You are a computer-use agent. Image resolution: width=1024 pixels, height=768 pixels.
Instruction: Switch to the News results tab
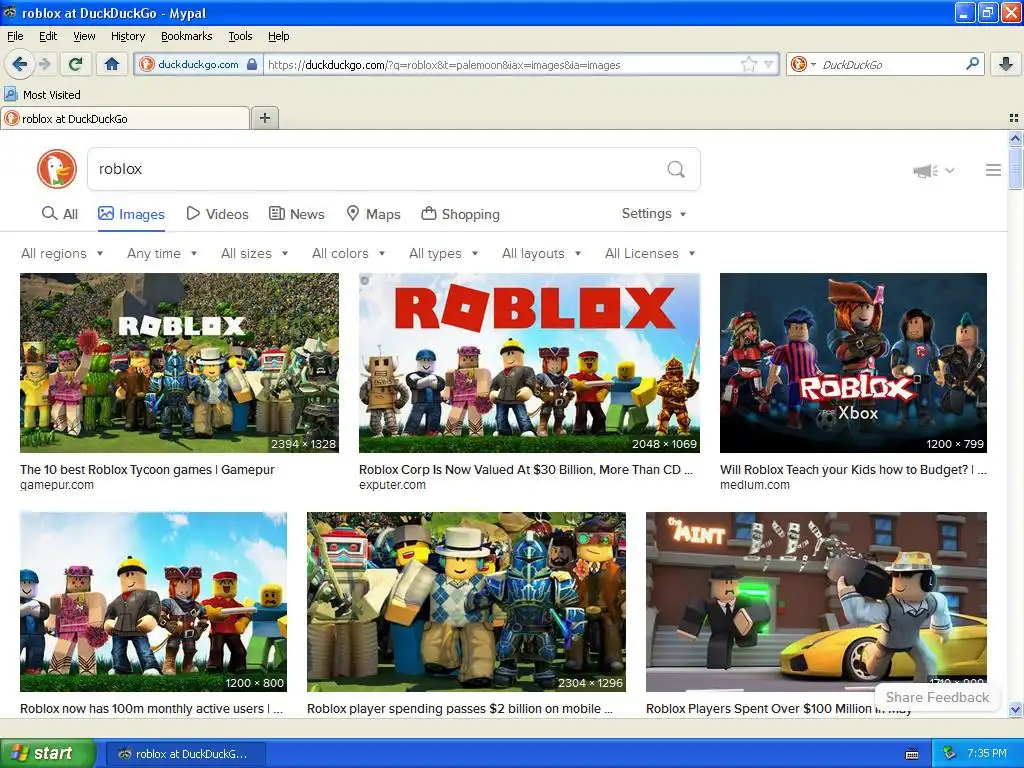tap(297, 214)
